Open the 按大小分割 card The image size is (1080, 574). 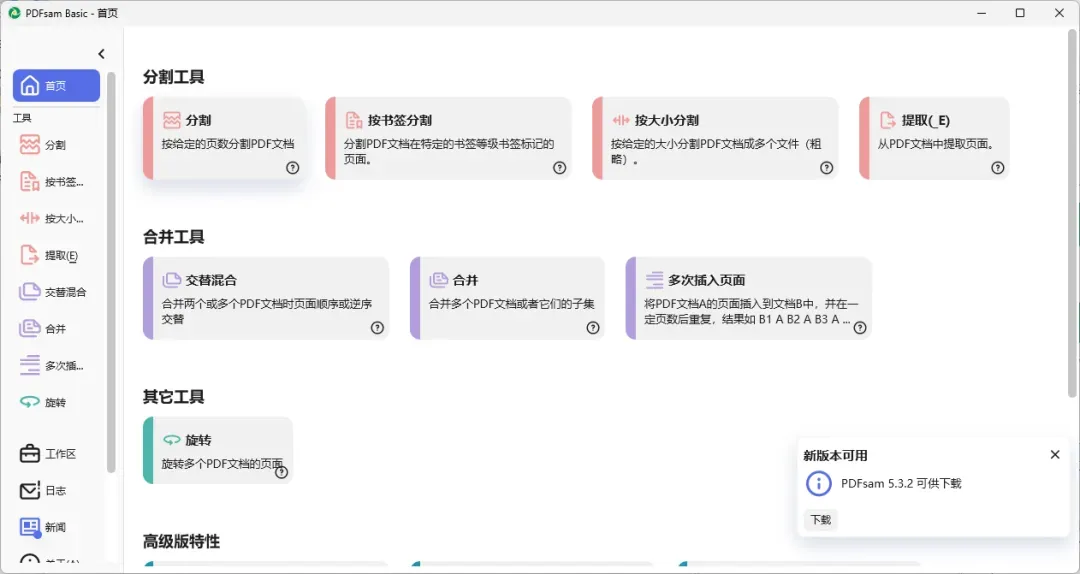pos(715,139)
